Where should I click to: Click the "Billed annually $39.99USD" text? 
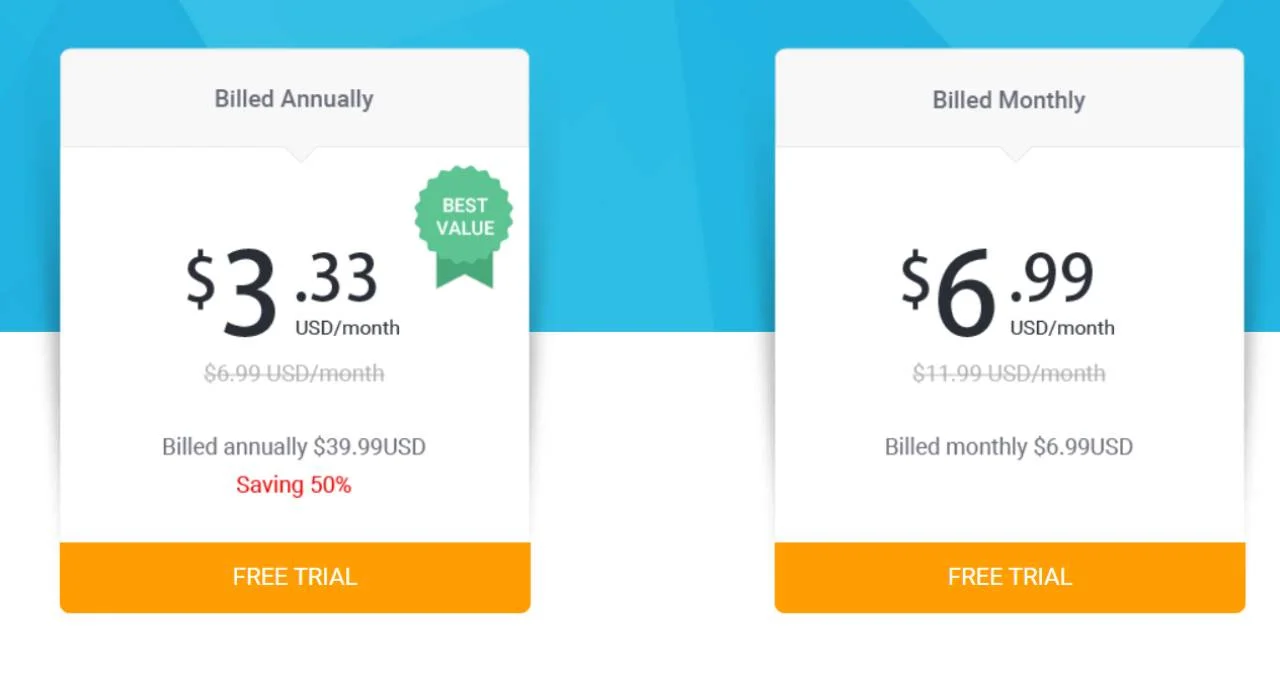[294, 447]
